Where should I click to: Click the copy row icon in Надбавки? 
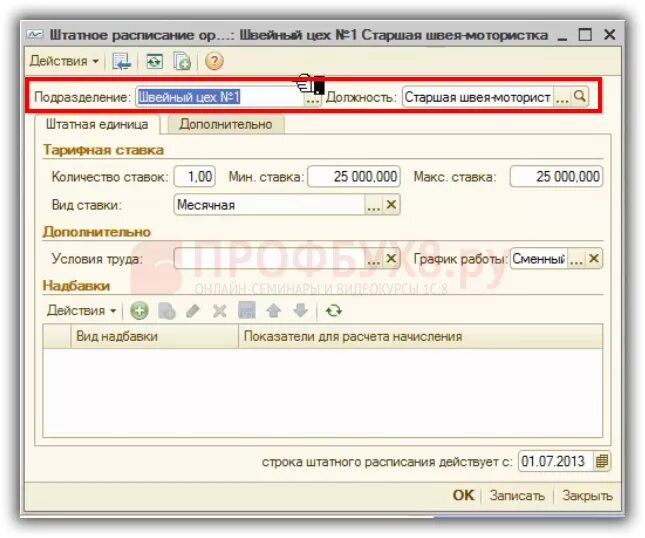click(167, 311)
